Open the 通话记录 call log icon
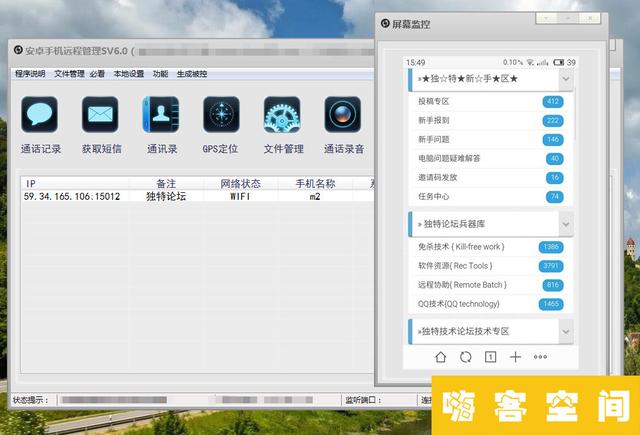 tap(39, 114)
